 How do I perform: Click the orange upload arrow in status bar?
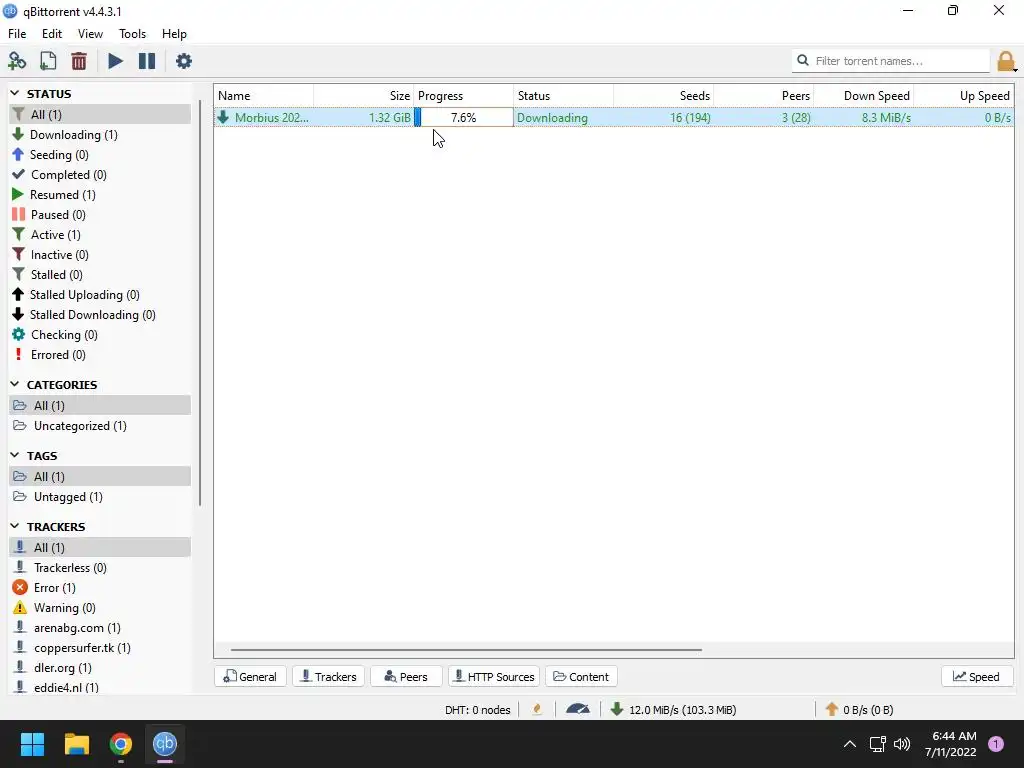pyautogui.click(x=831, y=709)
